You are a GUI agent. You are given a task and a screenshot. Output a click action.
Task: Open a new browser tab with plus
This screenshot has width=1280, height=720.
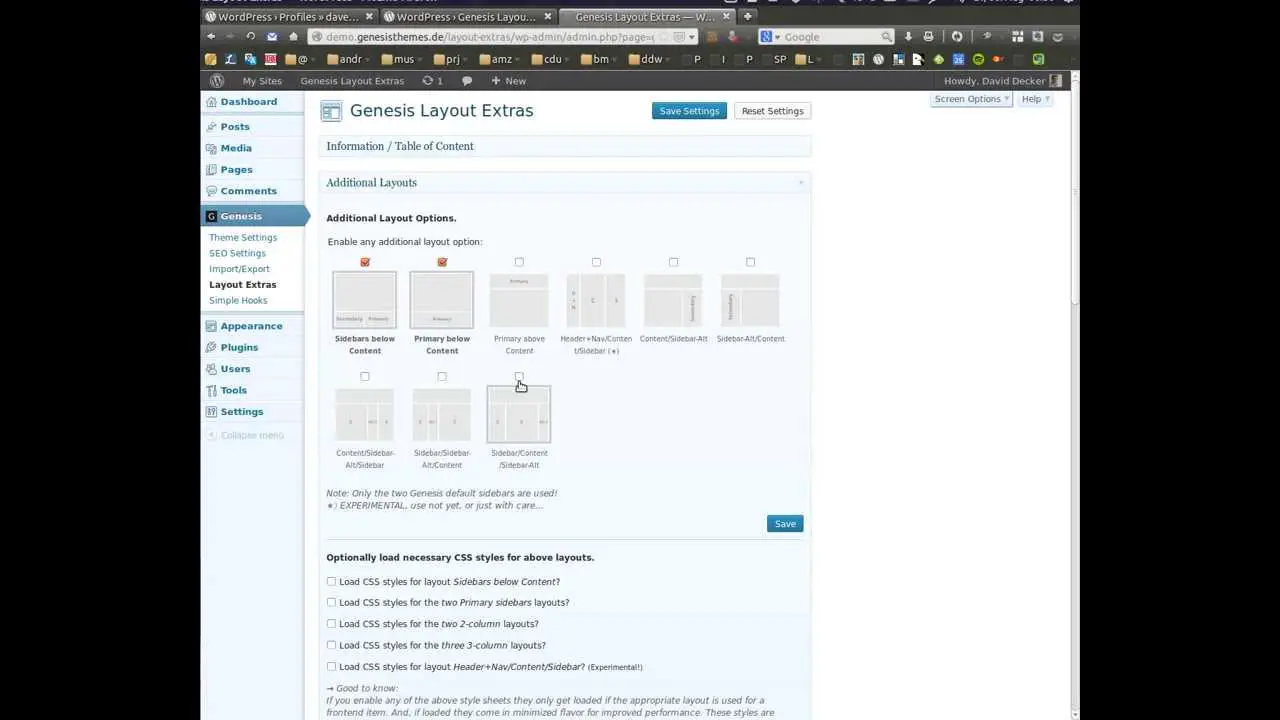(747, 16)
